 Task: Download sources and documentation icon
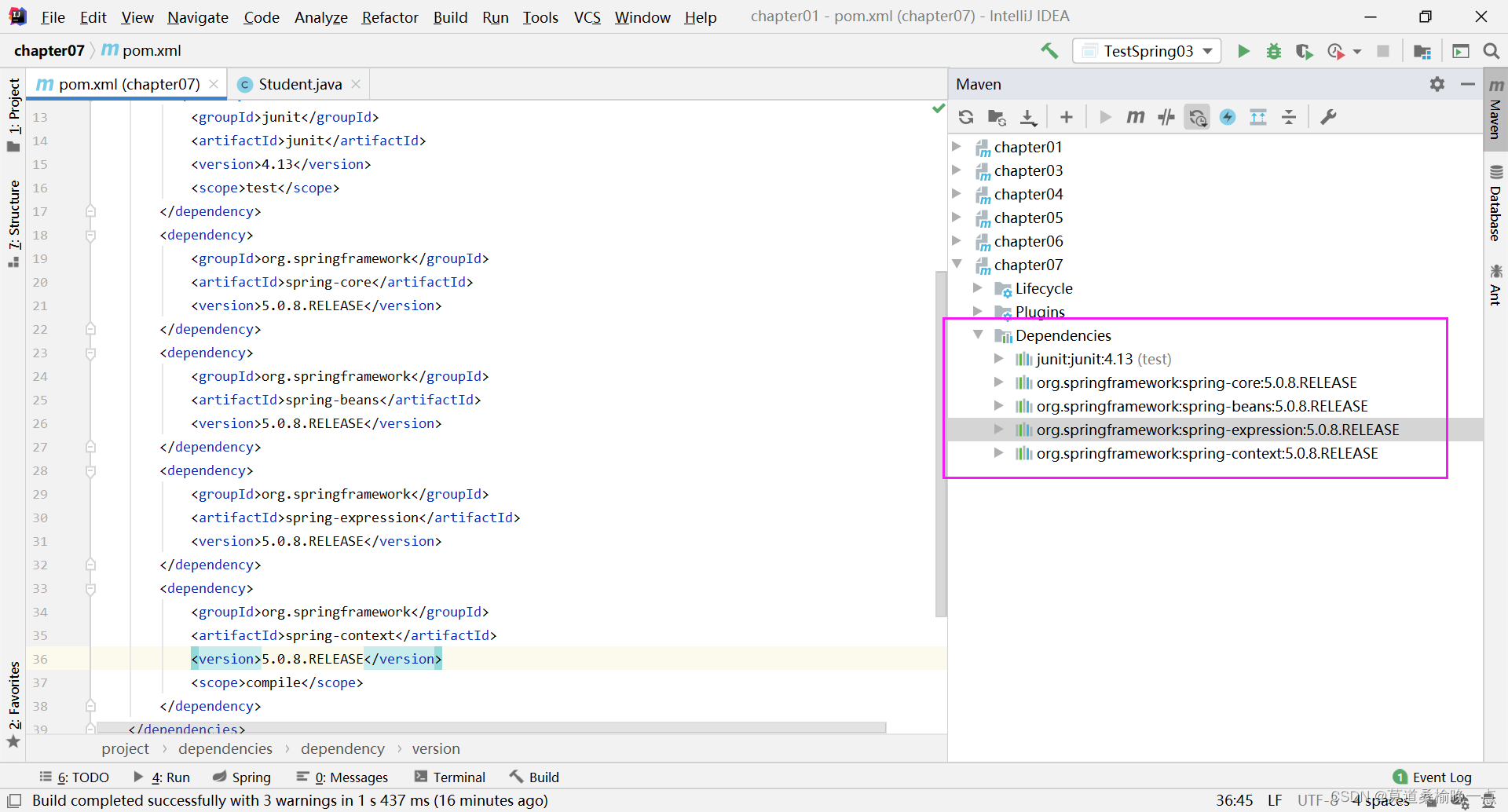[1028, 117]
